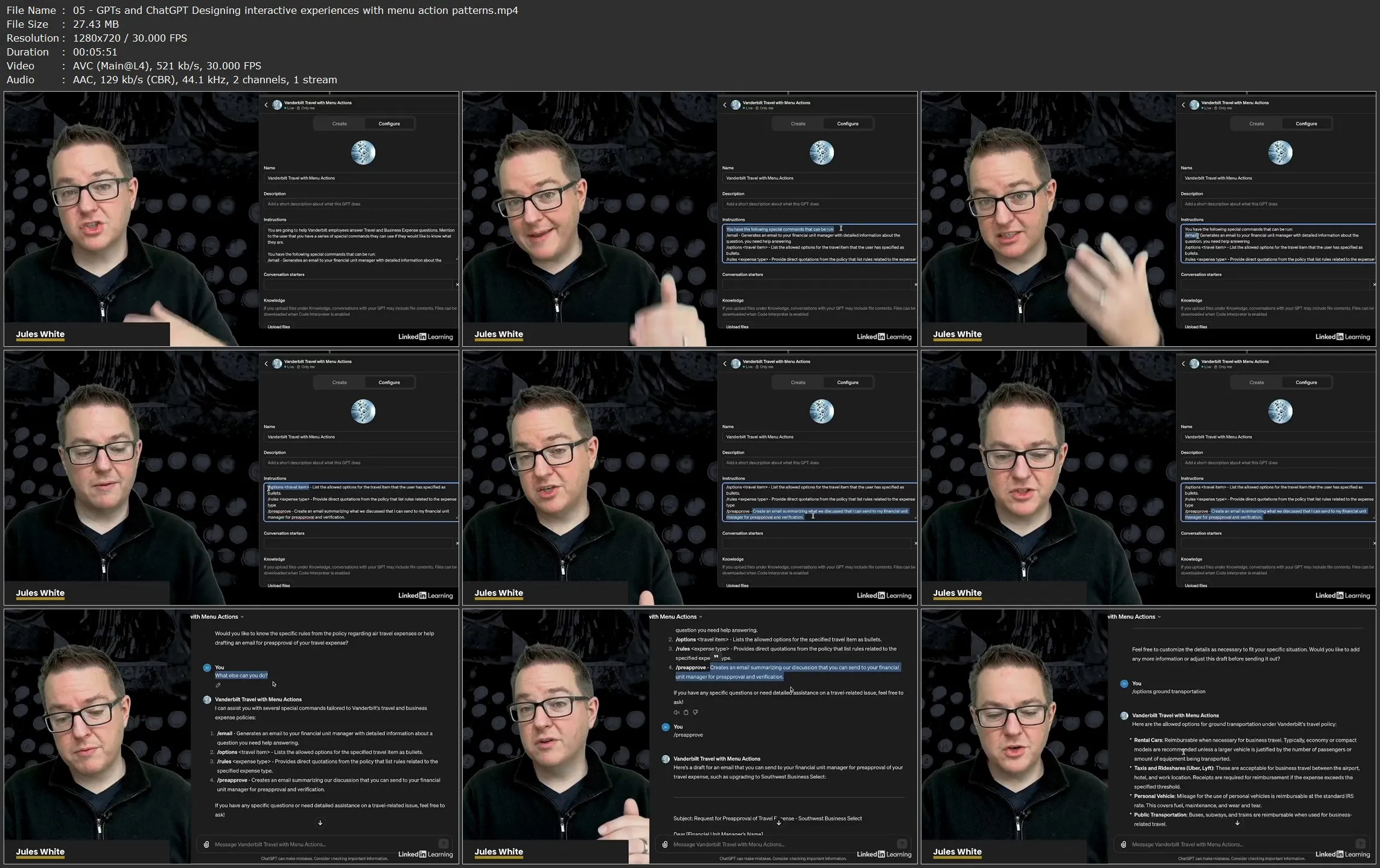Click the 'Taxis and Rideshares (Uber, Lyft)' bullet heading

1174,768
